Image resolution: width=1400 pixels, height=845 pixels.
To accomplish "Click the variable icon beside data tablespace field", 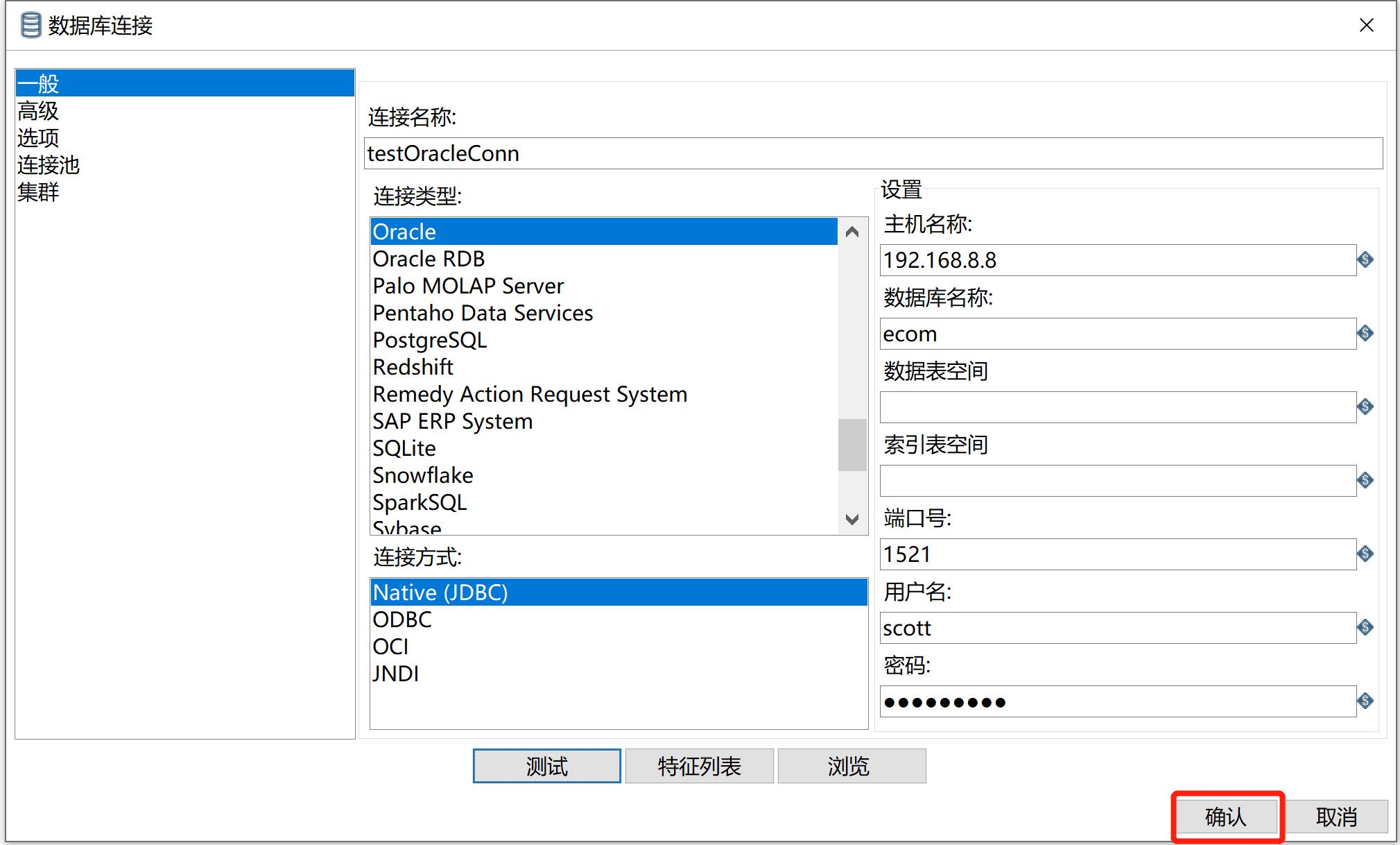I will click(x=1365, y=407).
